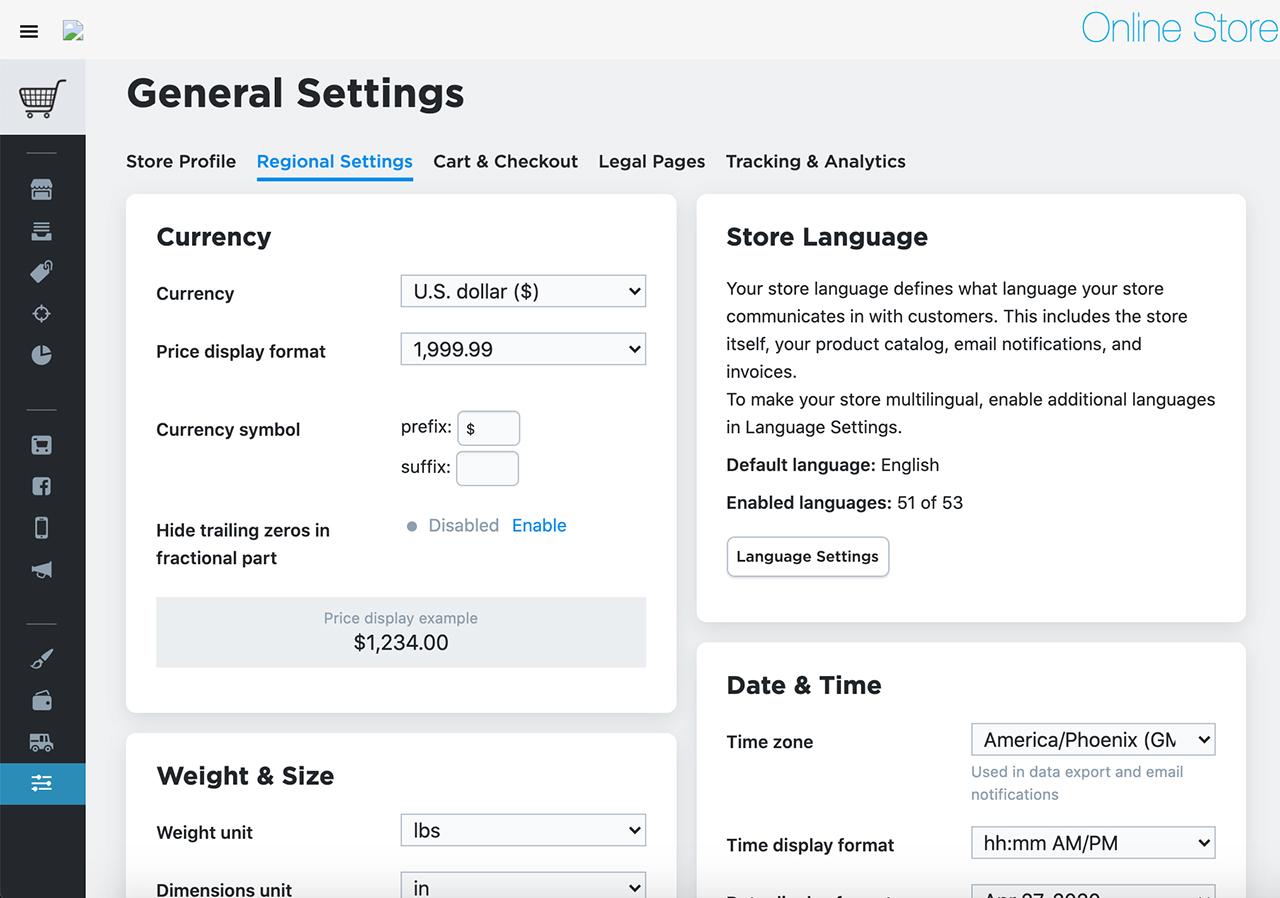1280x898 pixels.
Task: Open the truck shipping icon
Action: pyautogui.click(x=41, y=741)
